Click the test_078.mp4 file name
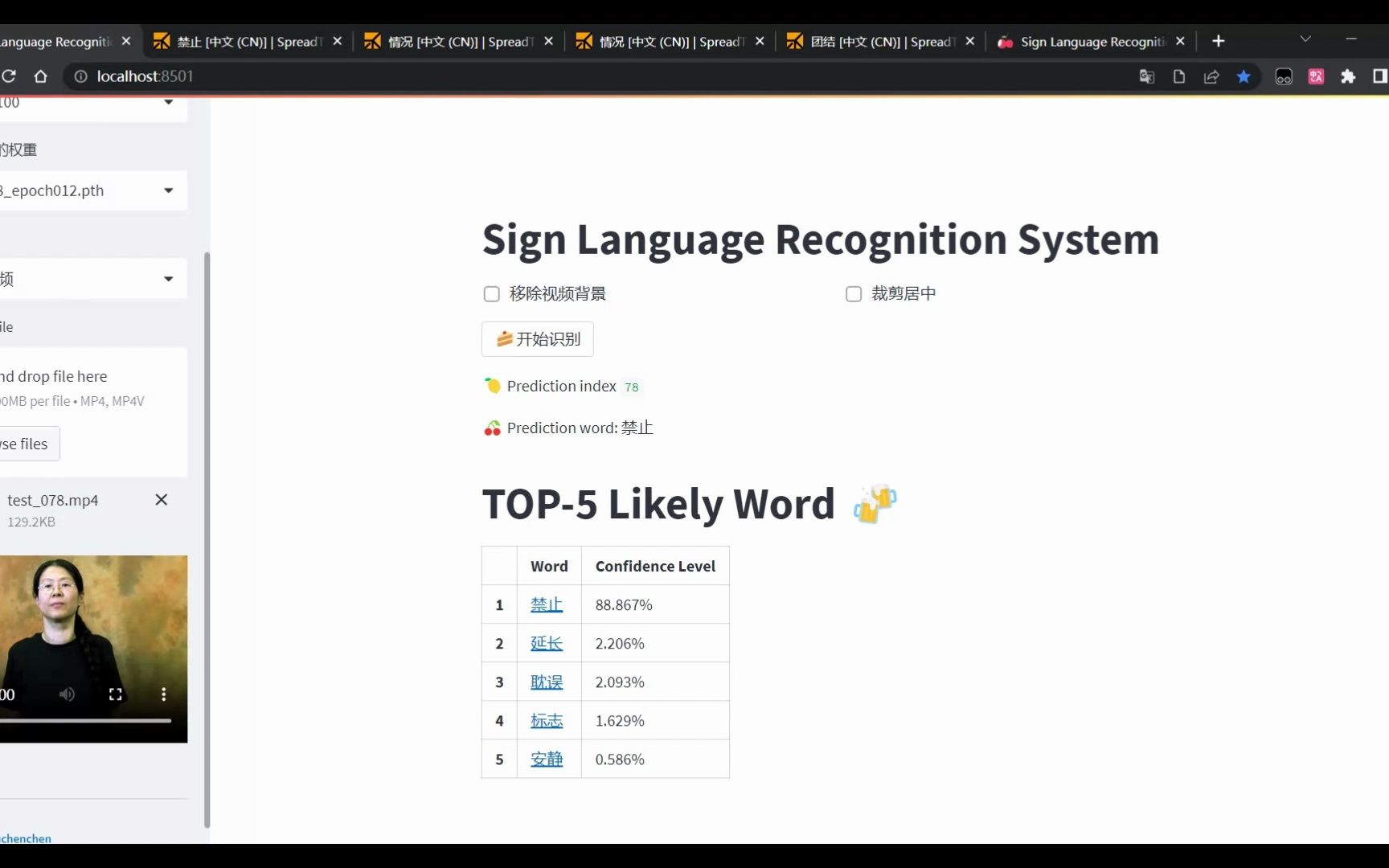 [x=53, y=501]
